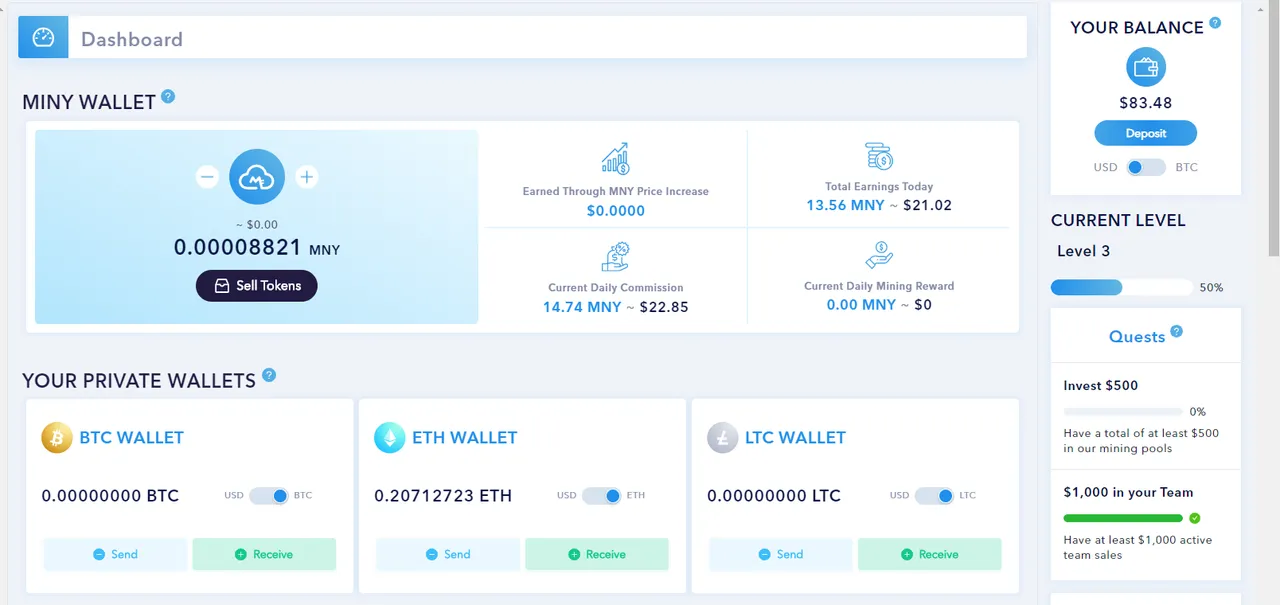Click the 0.00 MNY mining reward value
This screenshot has width=1280, height=605.
point(861,305)
